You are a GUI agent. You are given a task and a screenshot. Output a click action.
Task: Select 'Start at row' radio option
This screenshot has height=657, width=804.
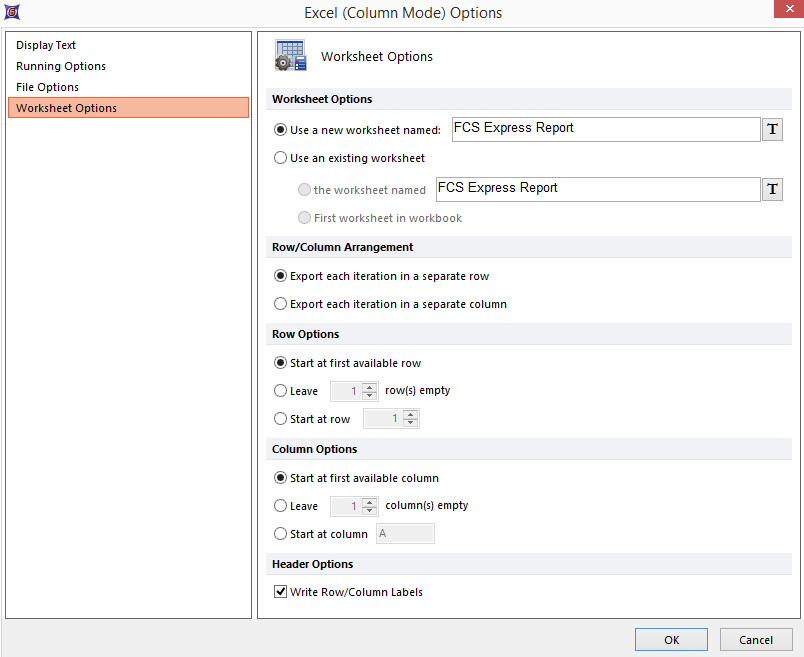(x=281, y=419)
